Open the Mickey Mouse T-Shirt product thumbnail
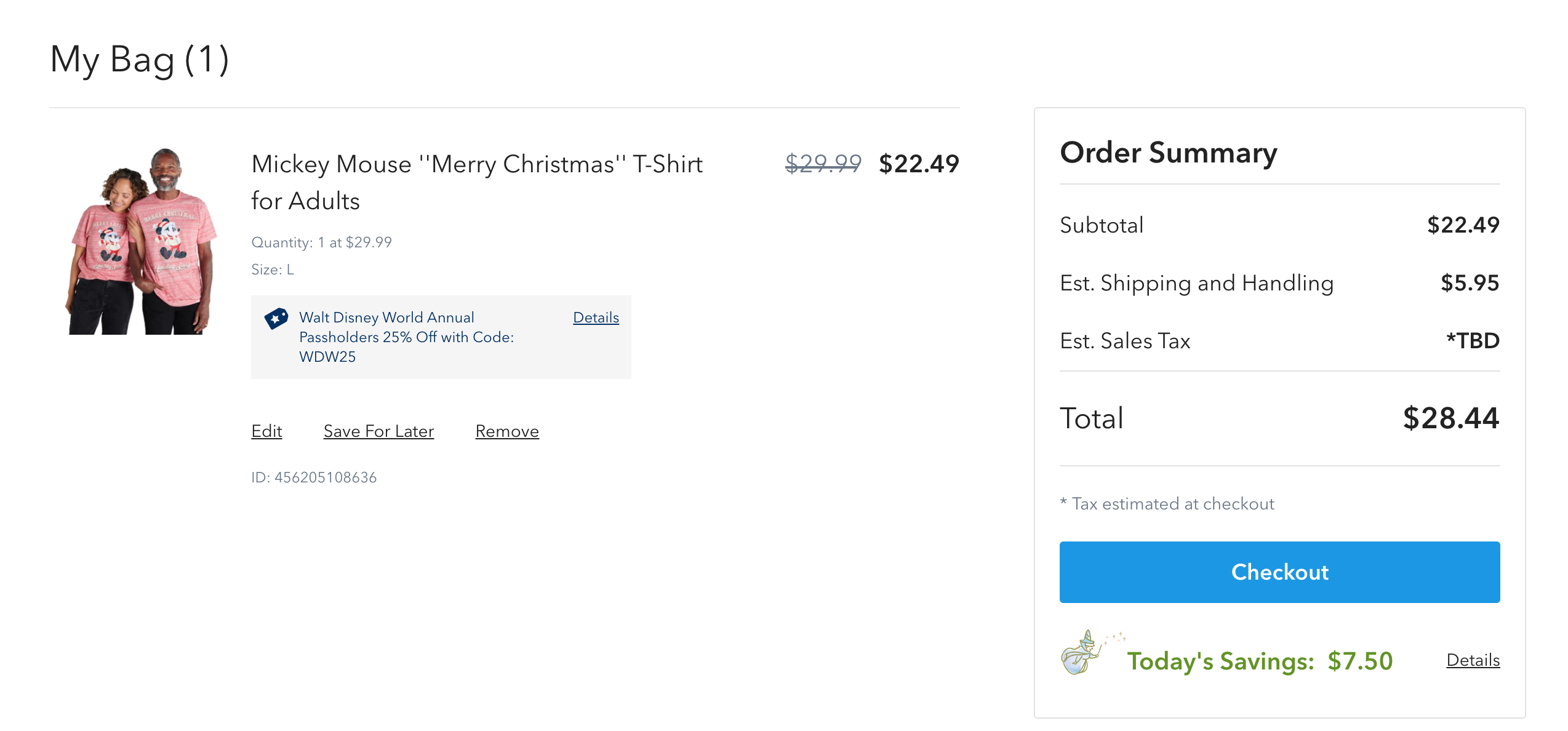 point(141,241)
